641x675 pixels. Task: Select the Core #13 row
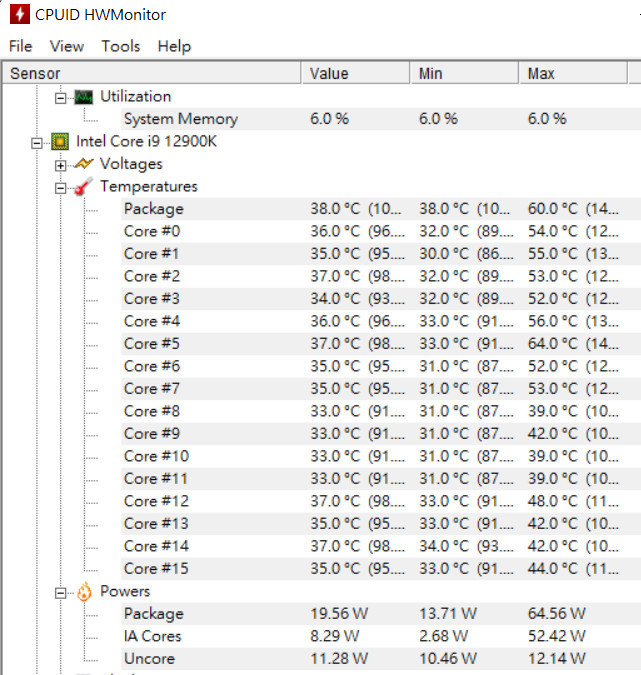[x=381, y=523]
